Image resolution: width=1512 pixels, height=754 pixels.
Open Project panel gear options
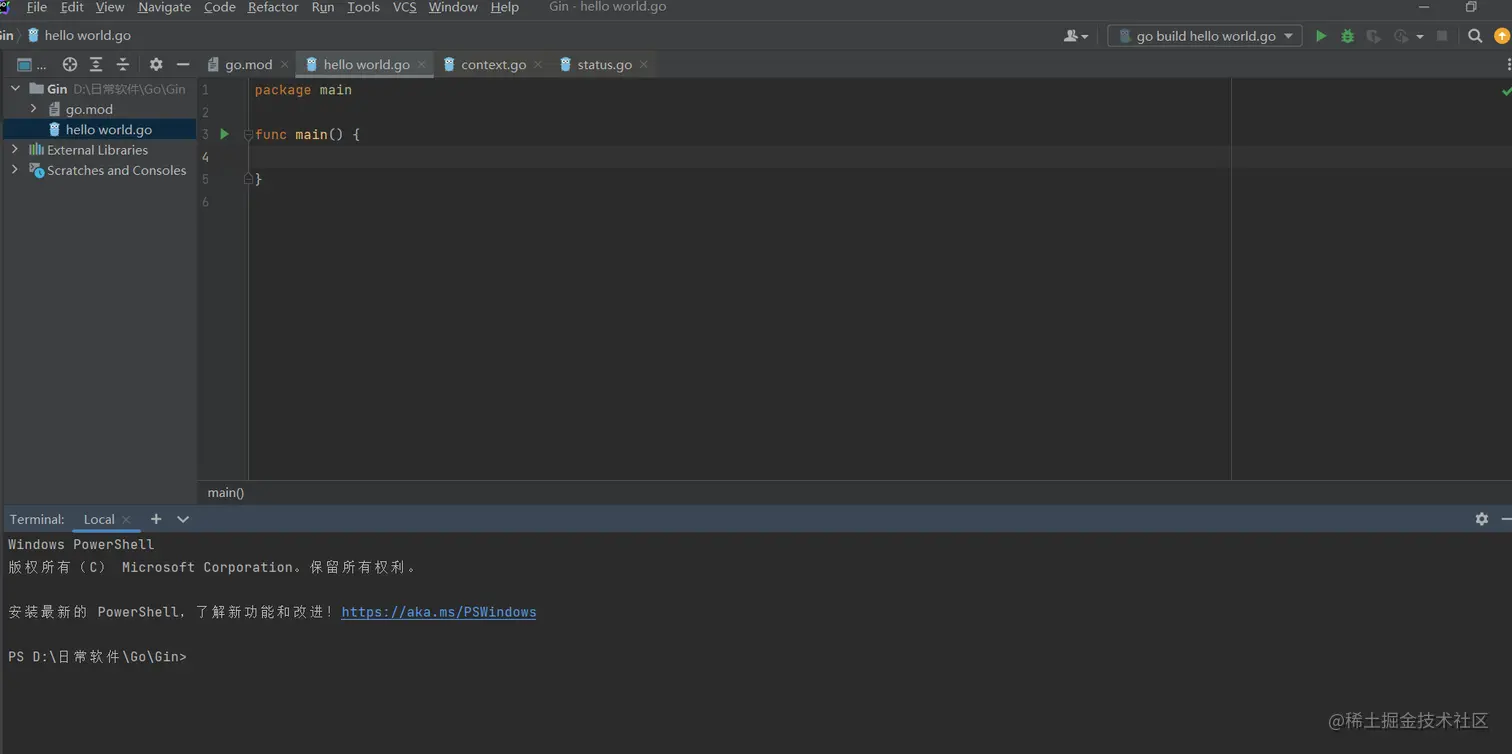pyautogui.click(x=156, y=64)
